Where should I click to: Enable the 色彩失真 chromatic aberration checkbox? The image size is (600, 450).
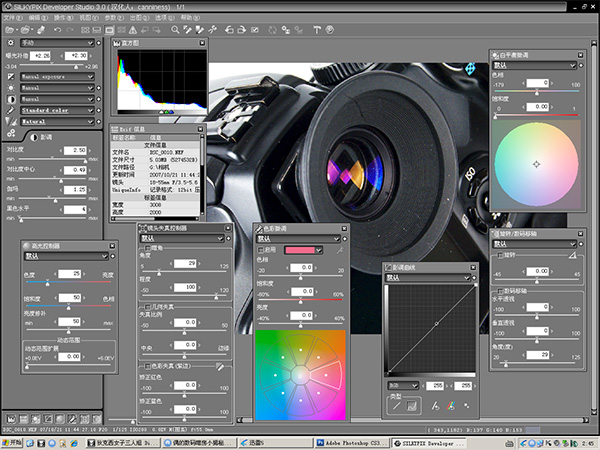[x=147, y=366]
